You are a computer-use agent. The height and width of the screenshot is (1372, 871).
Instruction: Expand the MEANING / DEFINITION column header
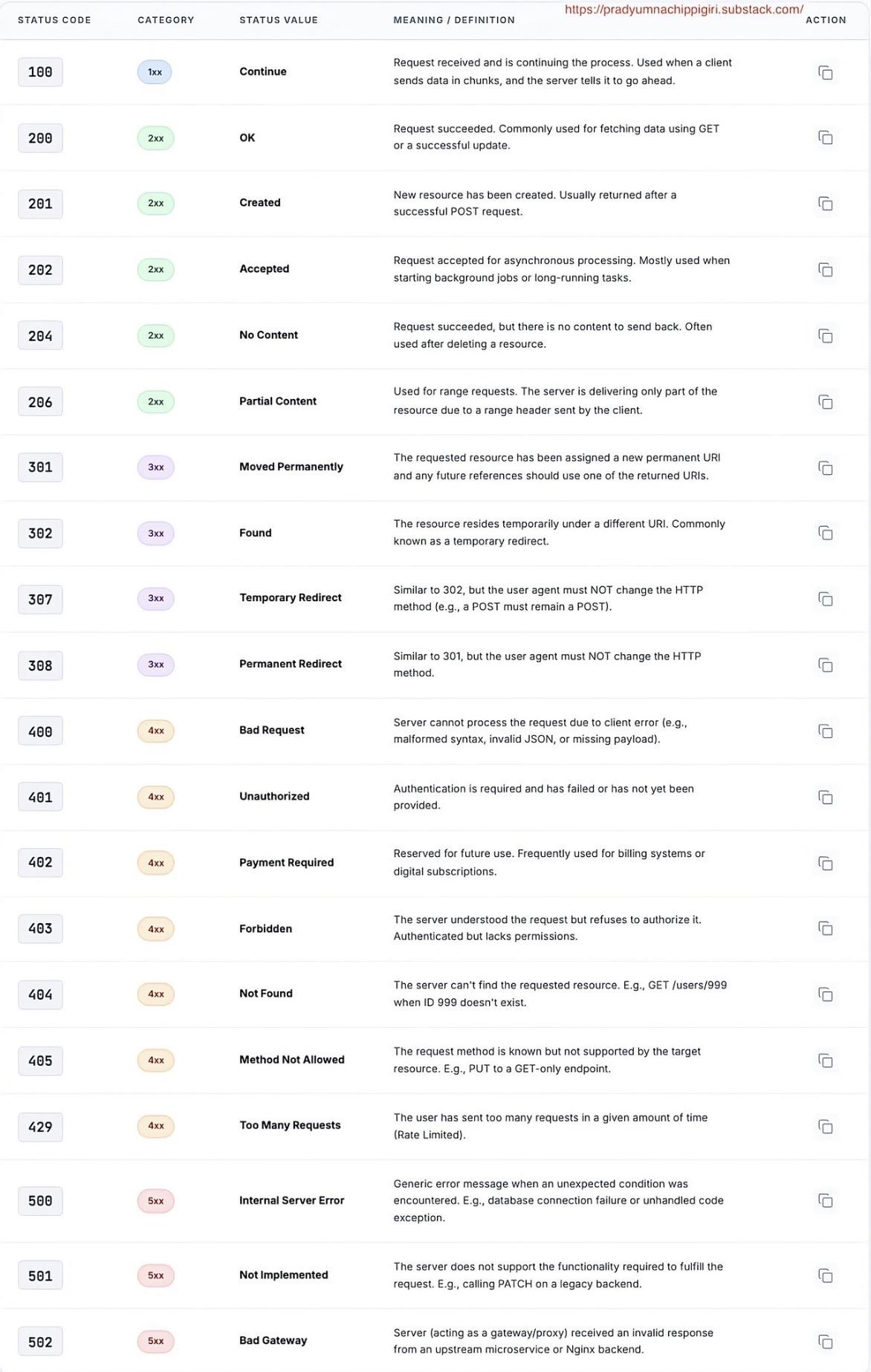tap(454, 20)
